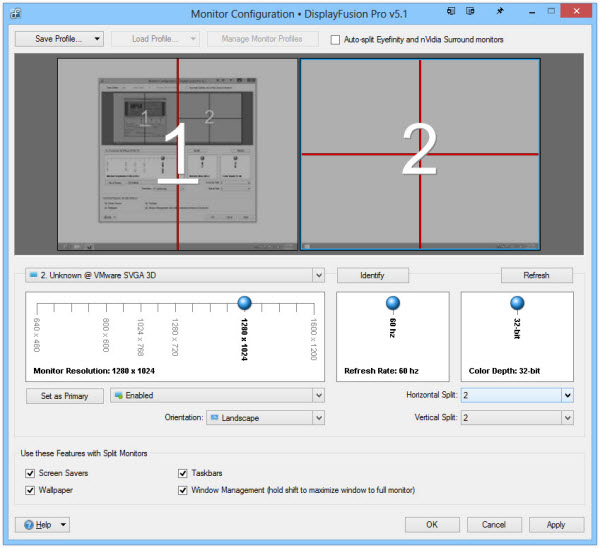Click the 1024 x 768 resolution label
600x548 pixels.
pos(140,337)
